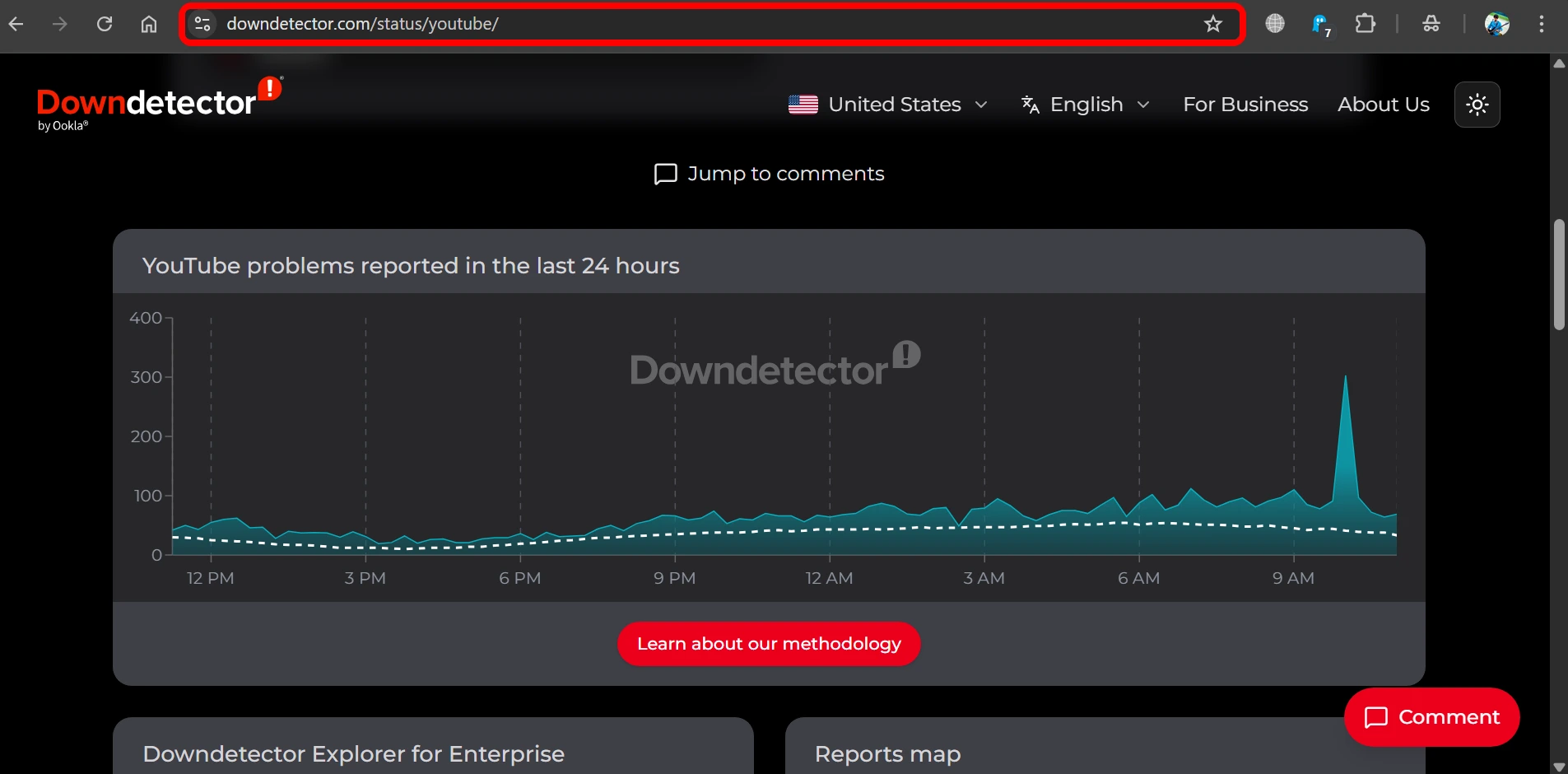This screenshot has width=1568, height=774.
Task: Open the For Business menu item
Action: (1245, 105)
